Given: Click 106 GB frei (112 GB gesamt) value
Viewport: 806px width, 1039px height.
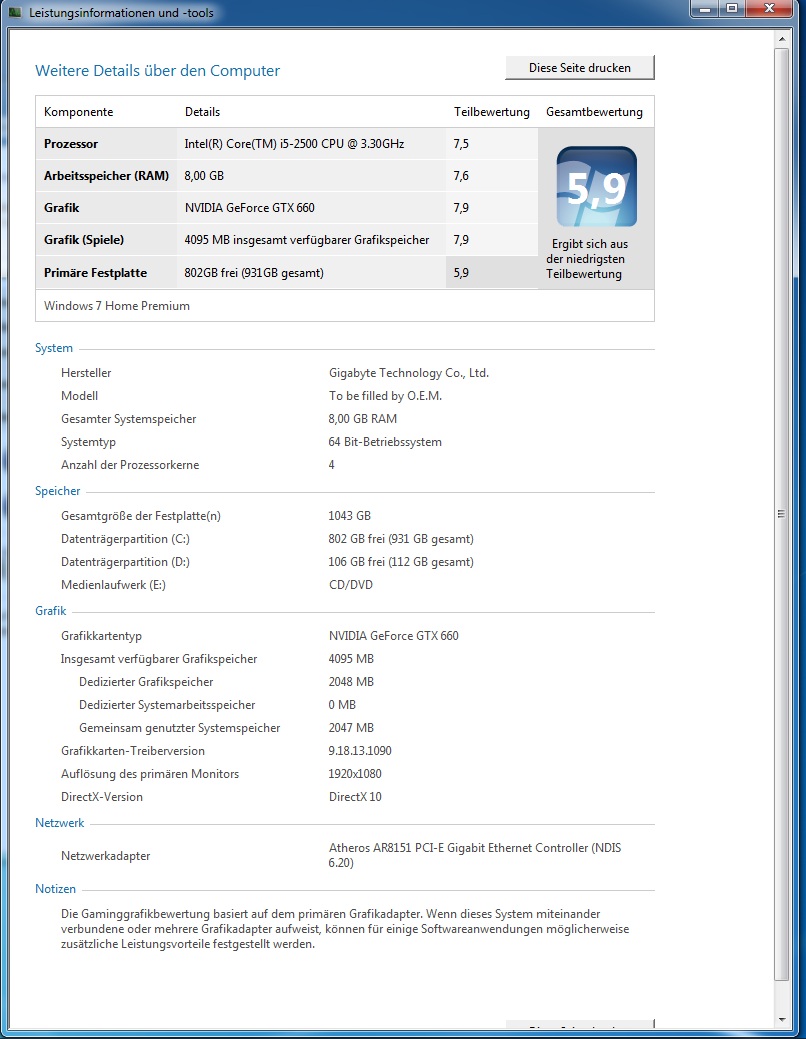Looking at the screenshot, I should [401, 562].
